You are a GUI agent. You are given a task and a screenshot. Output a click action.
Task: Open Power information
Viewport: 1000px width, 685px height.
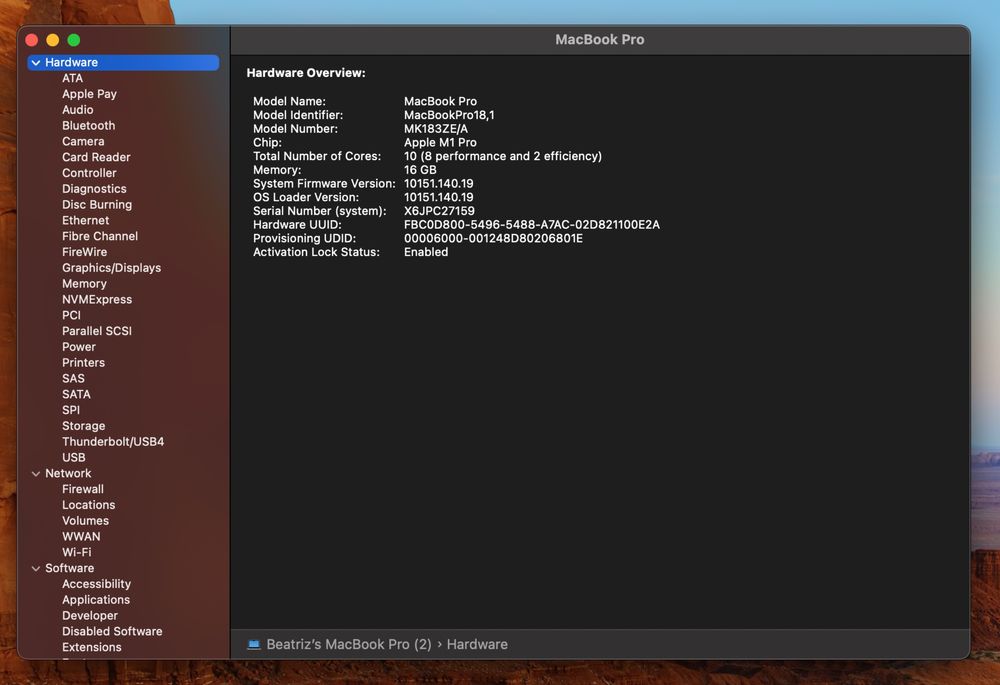point(79,347)
